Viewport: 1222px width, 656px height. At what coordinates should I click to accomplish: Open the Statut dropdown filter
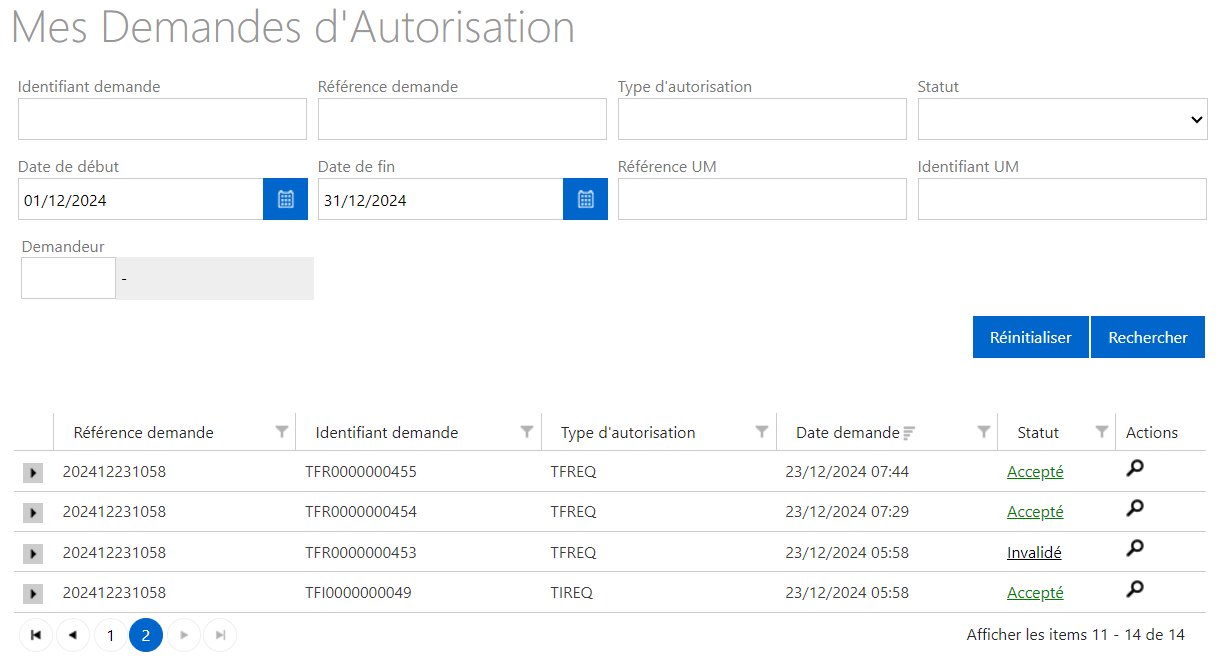1062,120
